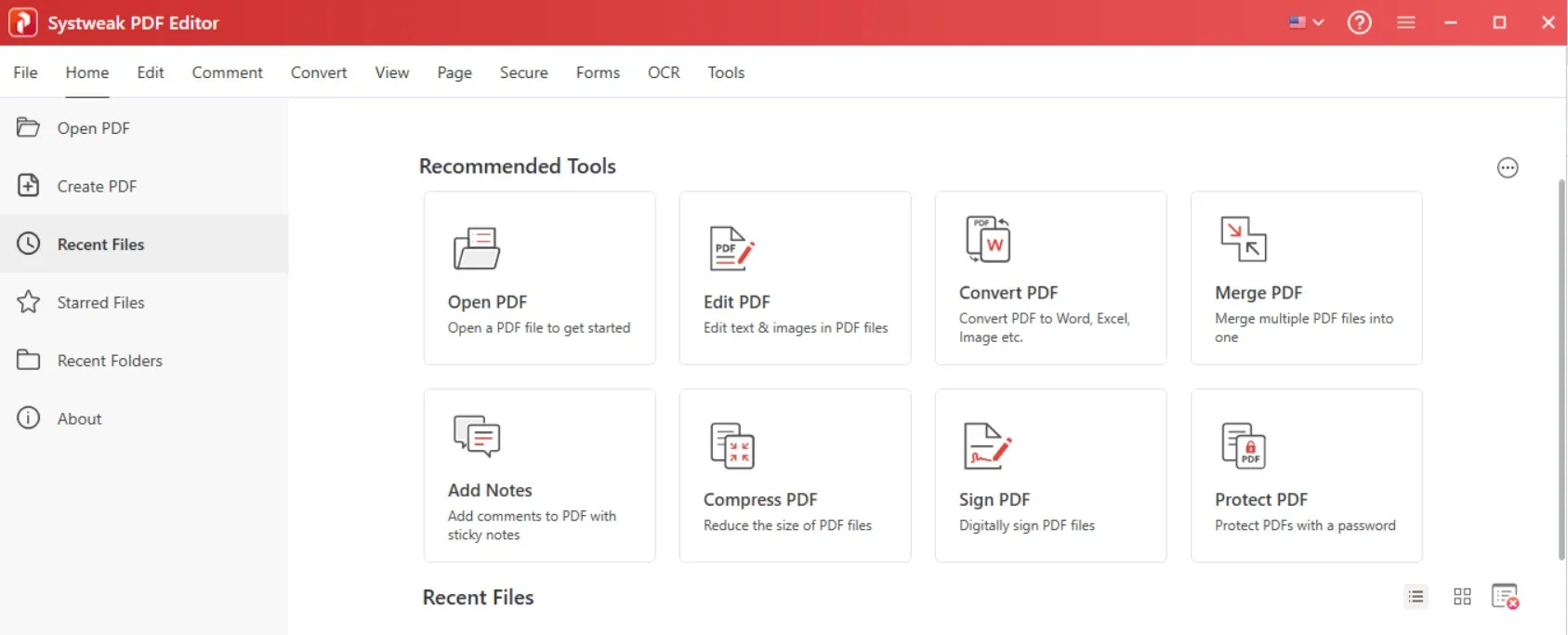The width and height of the screenshot is (1568, 635).
Task: Open the language flag dropdown
Action: [1306, 22]
